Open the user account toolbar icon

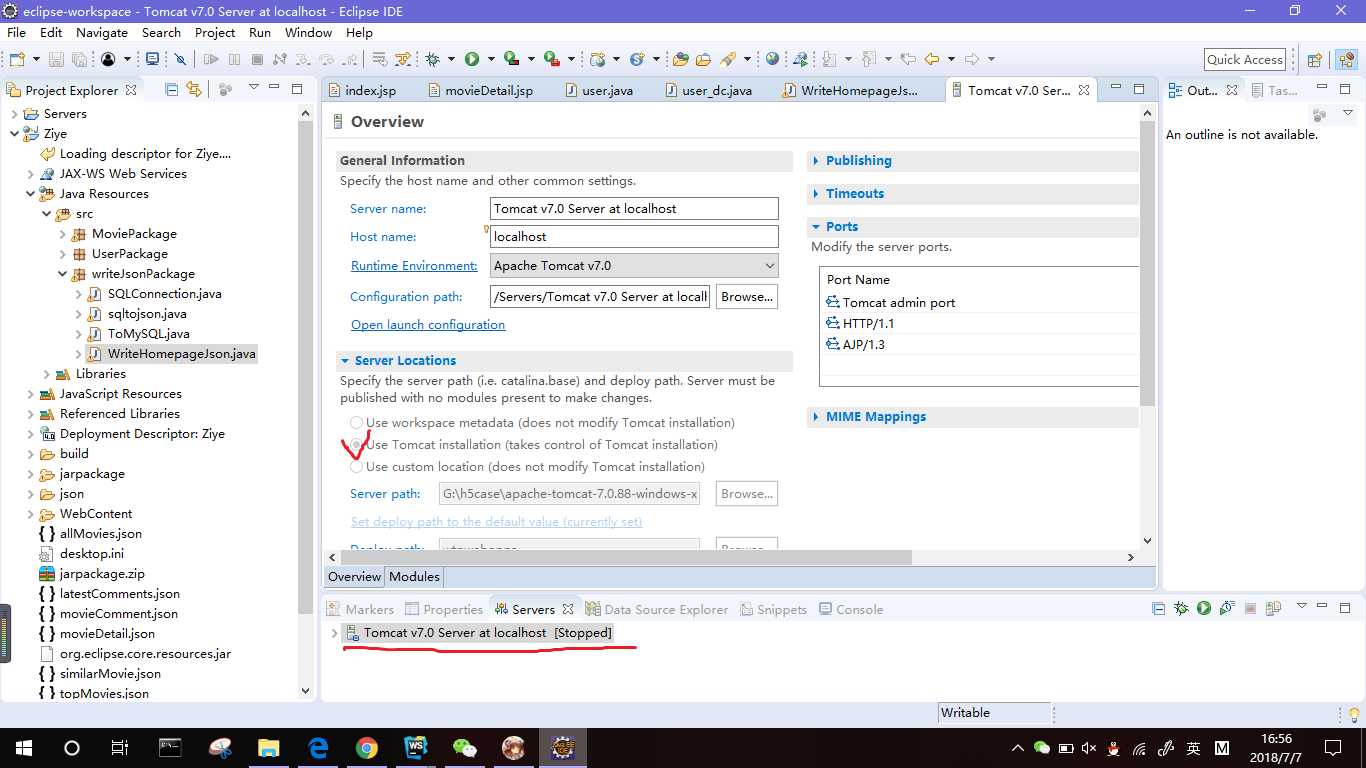coord(108,59)
